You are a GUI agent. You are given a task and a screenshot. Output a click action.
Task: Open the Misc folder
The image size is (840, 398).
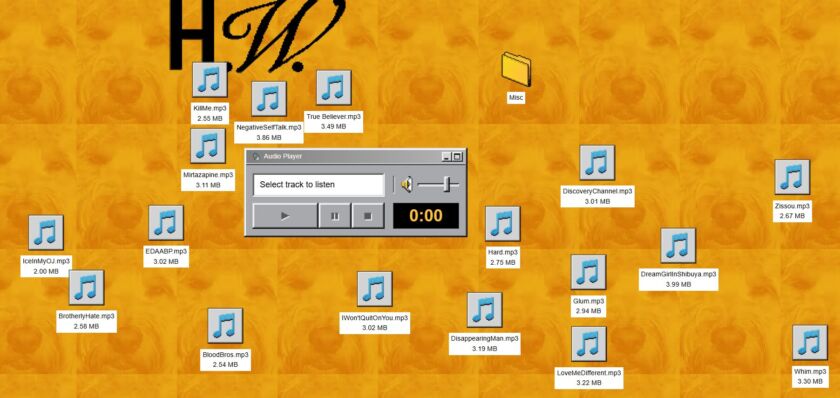[x=516, y=69]
